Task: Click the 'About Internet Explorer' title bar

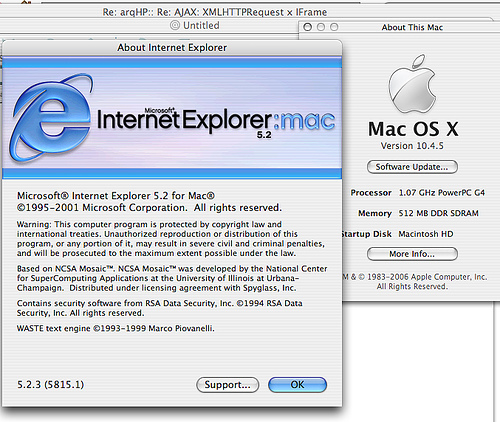Action: point(172,48)
